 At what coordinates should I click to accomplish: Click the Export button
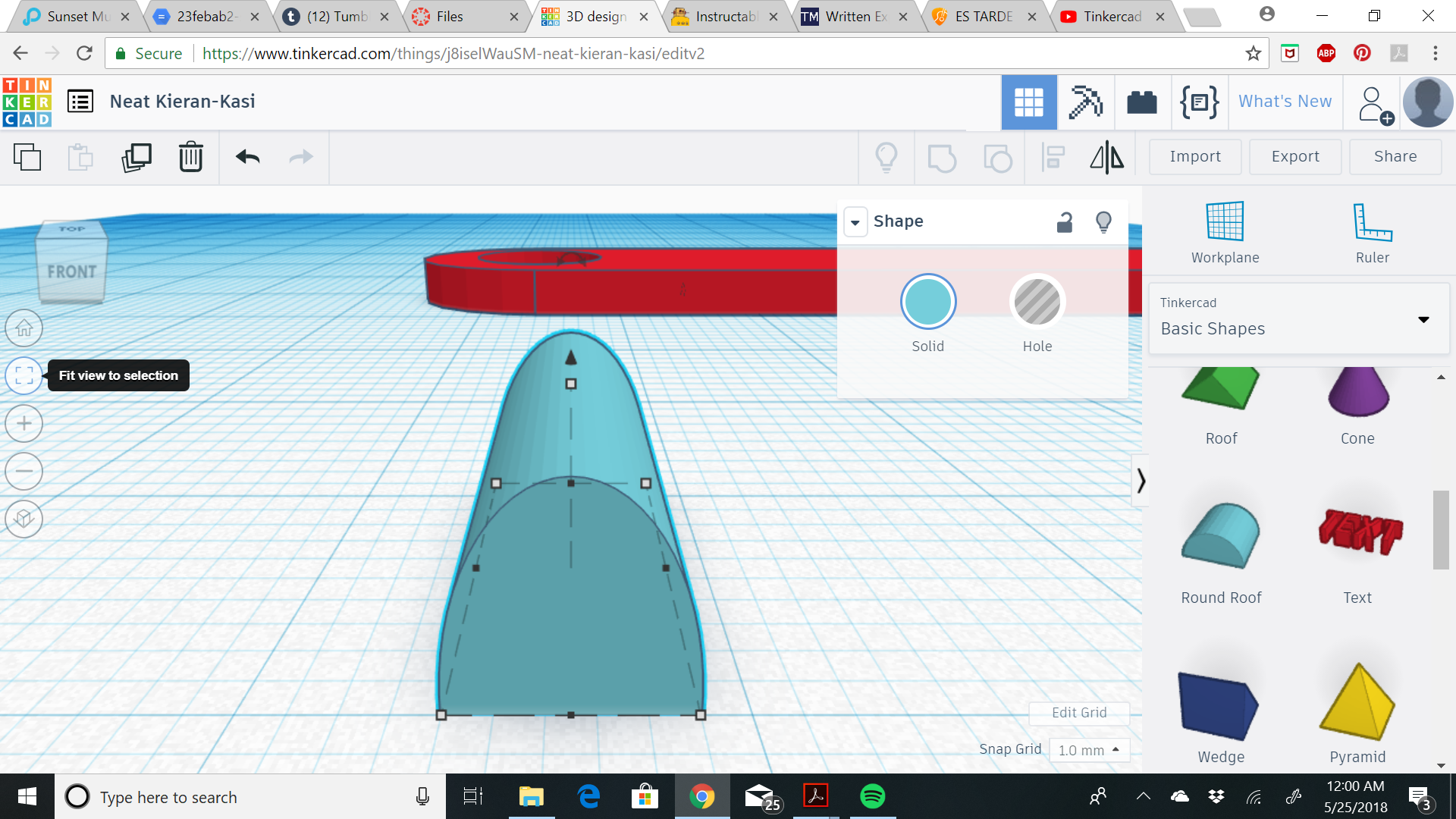pyautogui.click(x=1295, y=156)
